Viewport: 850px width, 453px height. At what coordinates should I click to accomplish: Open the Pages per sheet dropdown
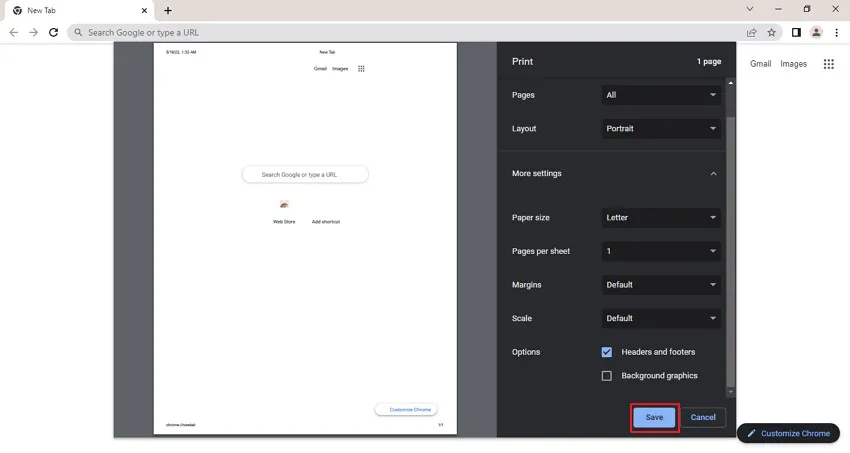pyautogui.click(x=661, y=251)
